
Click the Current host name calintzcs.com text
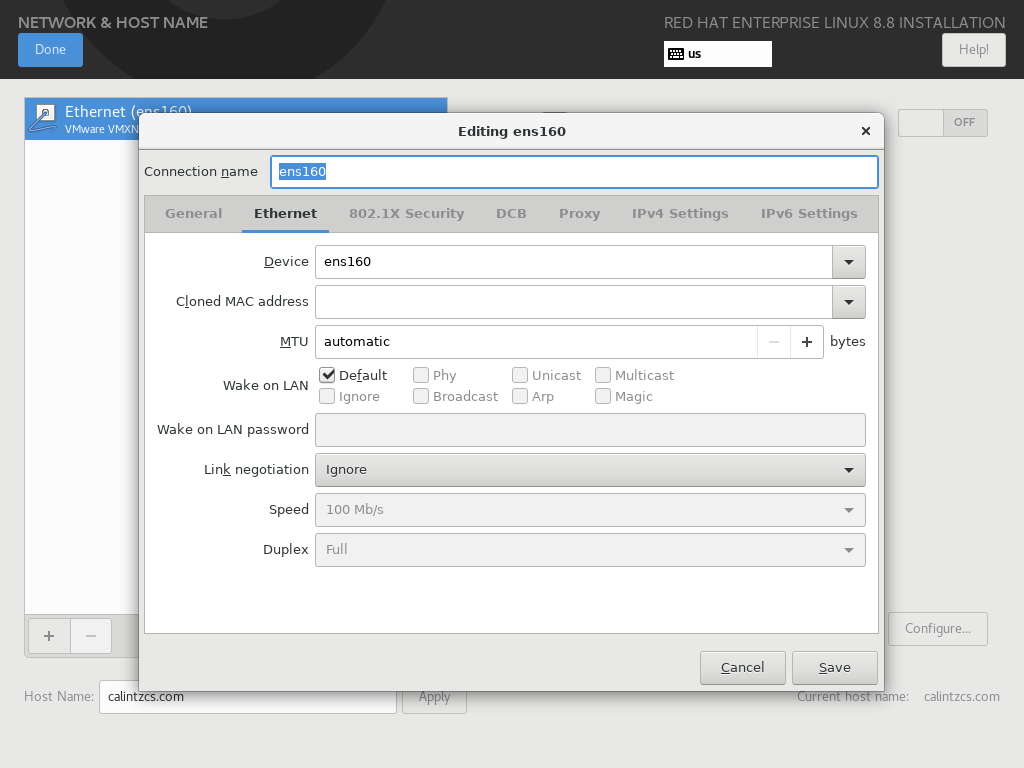point(961,697)
